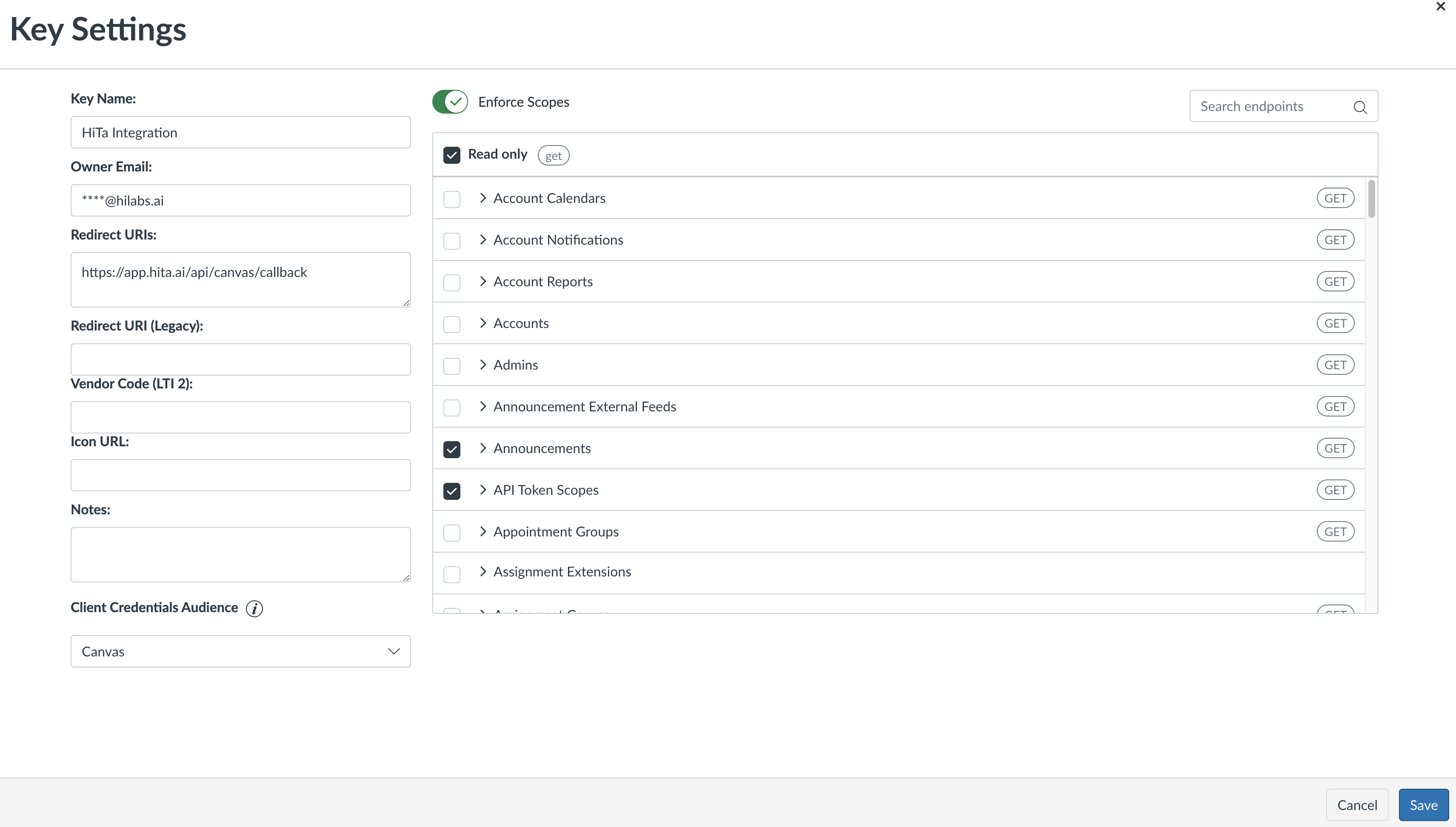The height and width of the screenshot is (827, 1456).
Task: Click the Redirect URIs text area
Action: (x=240, y=279)
